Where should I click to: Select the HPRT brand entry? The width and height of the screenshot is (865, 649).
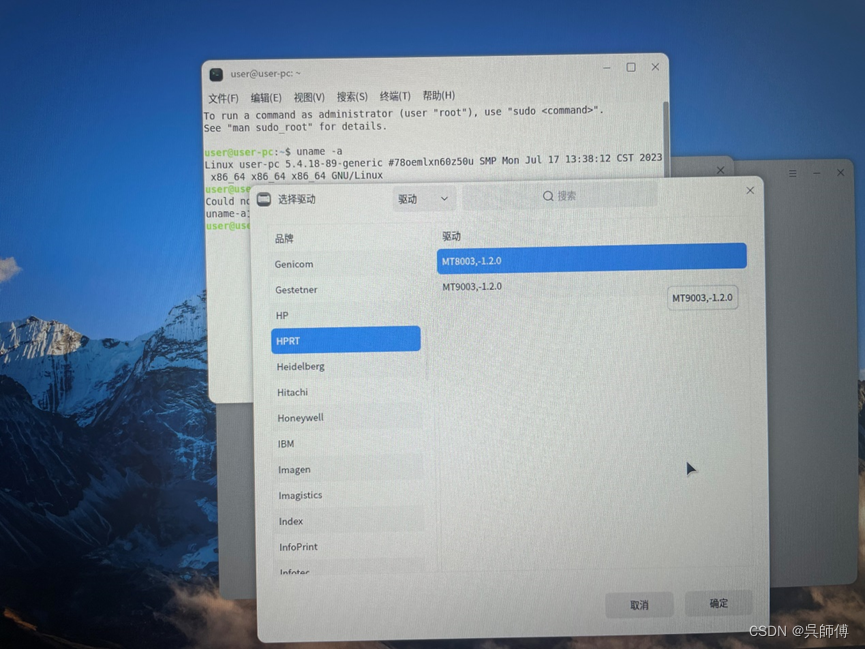(346, 339)
